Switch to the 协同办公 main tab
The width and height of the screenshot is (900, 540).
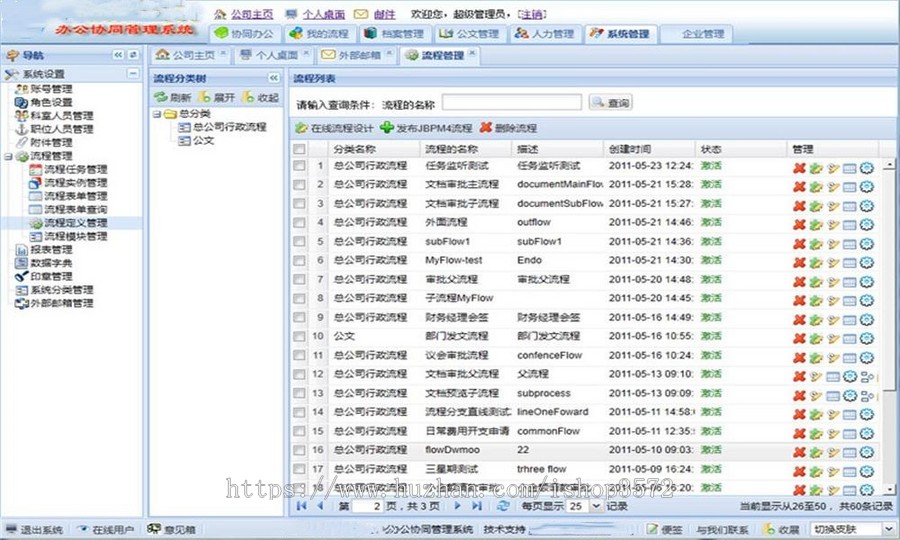coord(245,34)
